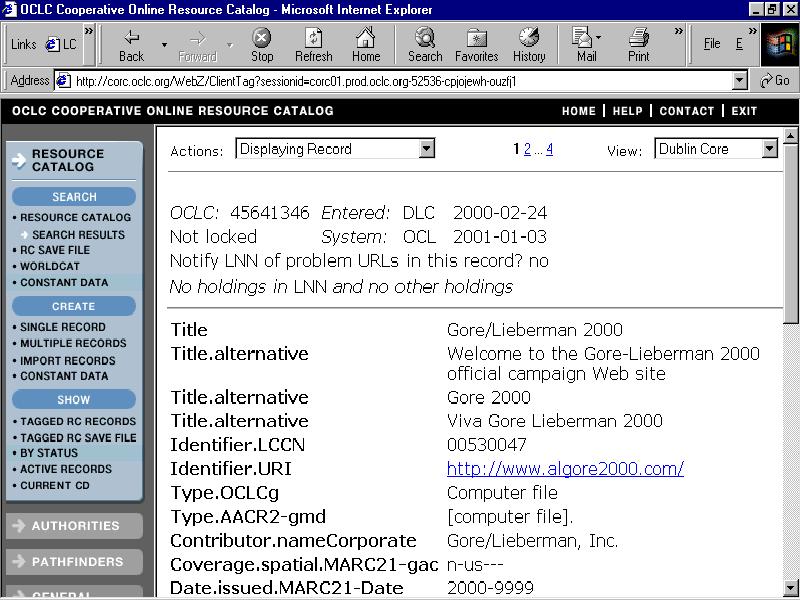Expand the address bar URL dropdown
This screenshot has width=800, height=600.
point(740,81)
